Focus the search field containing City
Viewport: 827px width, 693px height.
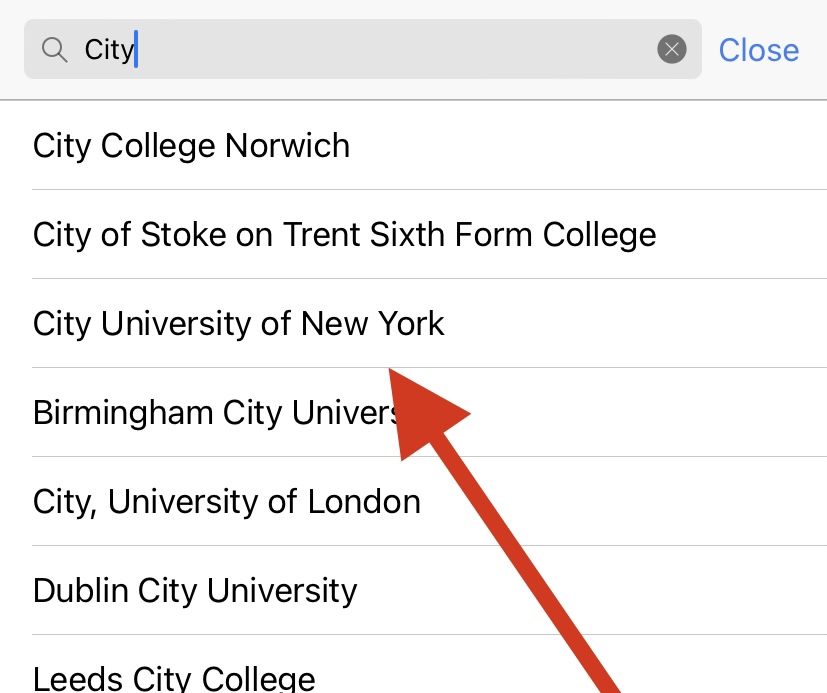pyautogui.click(x=363, y=49)
